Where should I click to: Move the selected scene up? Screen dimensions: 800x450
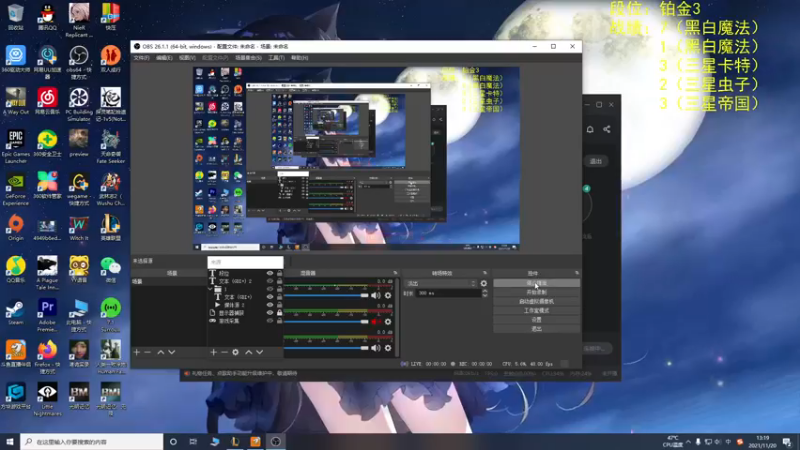[x=161, y=352]
